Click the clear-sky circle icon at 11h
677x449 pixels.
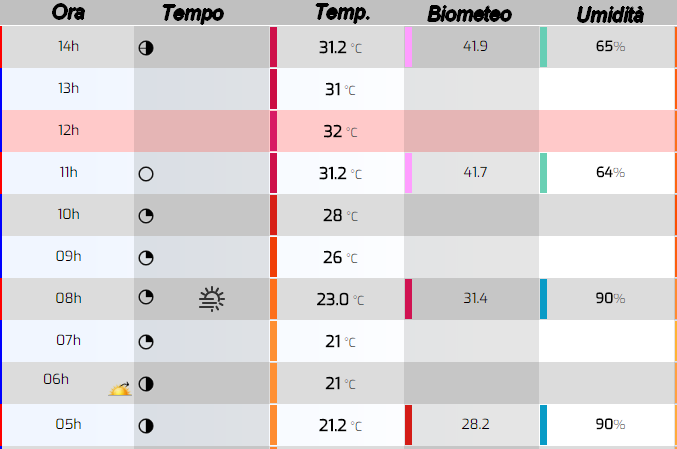(146, 174)
